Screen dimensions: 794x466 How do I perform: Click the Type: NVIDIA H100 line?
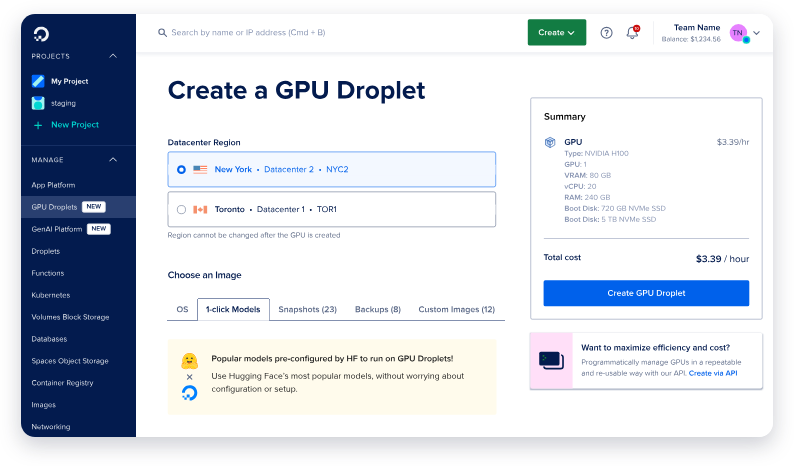pyautogui.click(x=596, y=153)
